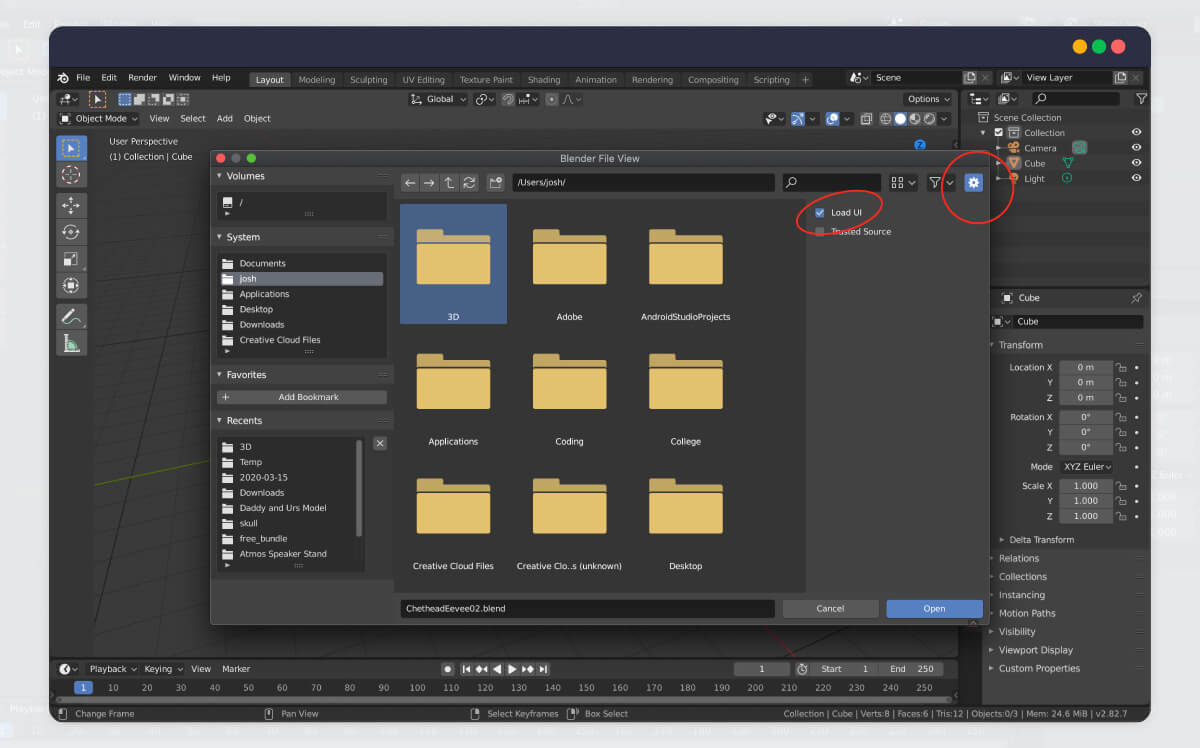The width and height of the screenshot is (1200, 748).
Task: Hide the Camera object in outliner
Action: coord(1136,148)
